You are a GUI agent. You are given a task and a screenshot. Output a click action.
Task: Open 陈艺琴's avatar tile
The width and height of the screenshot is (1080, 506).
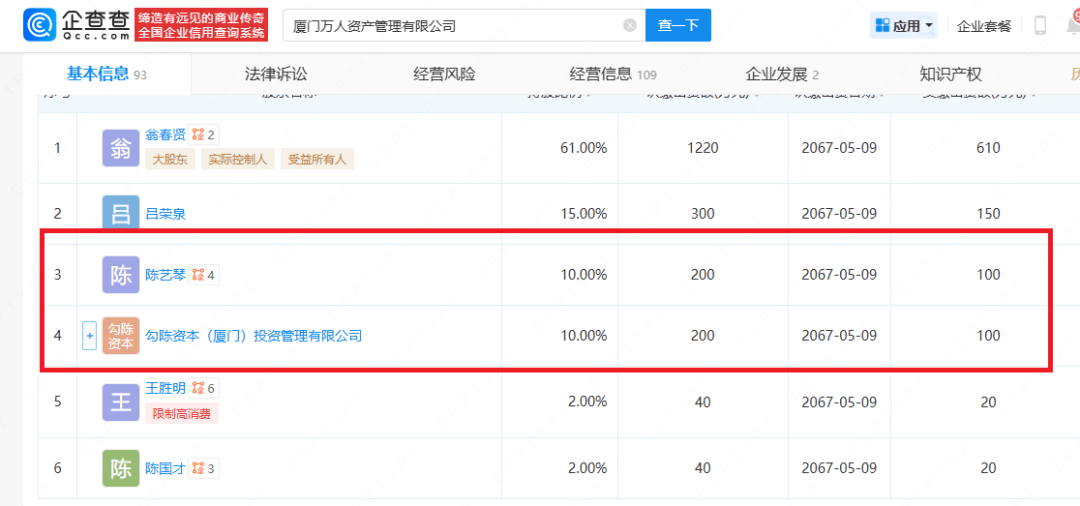coord(121,274)
